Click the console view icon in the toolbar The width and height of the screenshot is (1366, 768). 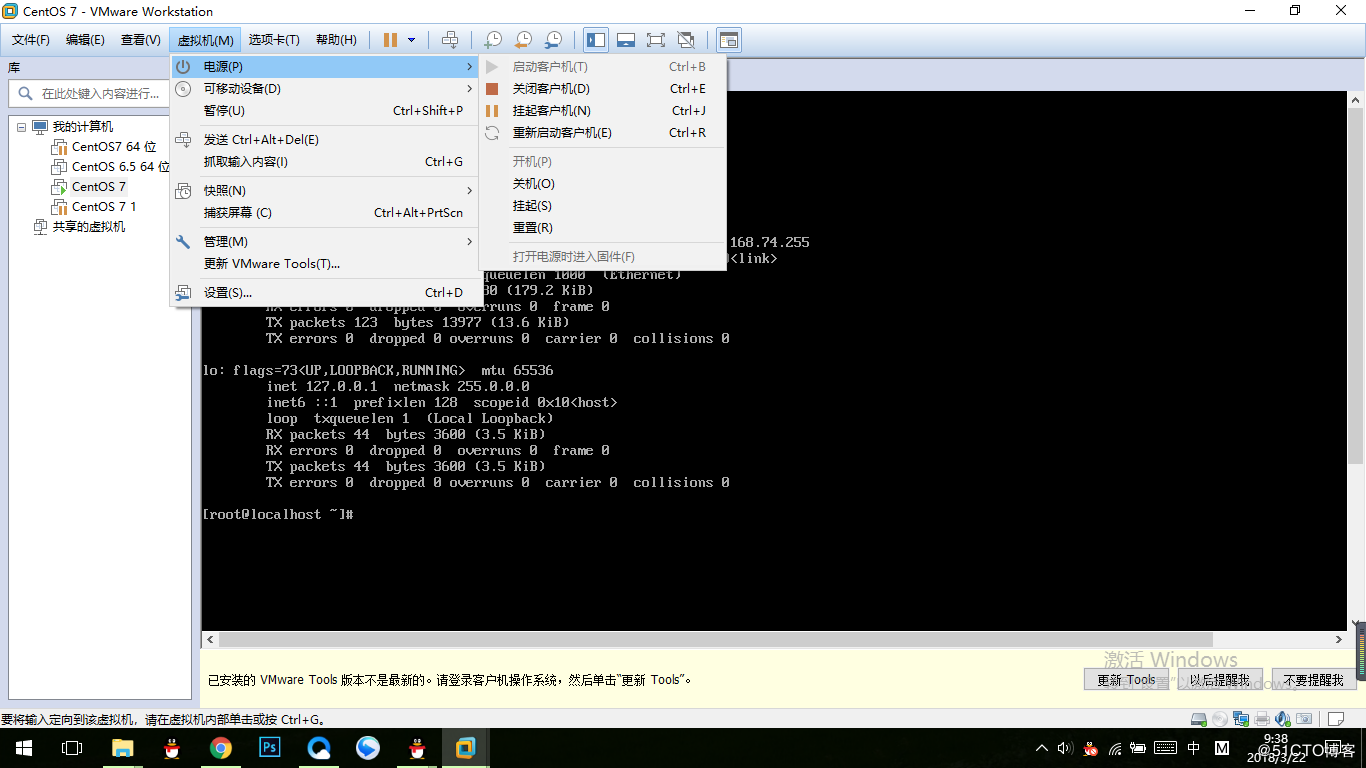tap(729, 40)
